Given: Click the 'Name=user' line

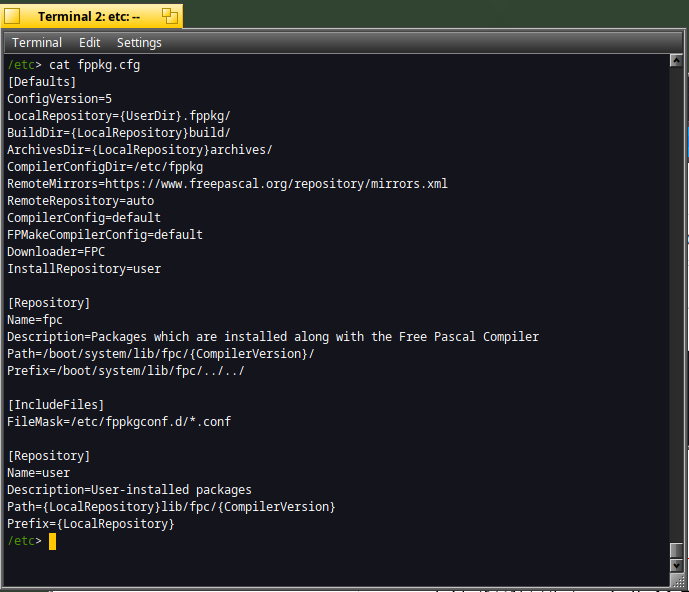Looking at the screenshot, I should click(x=39, y=473).
